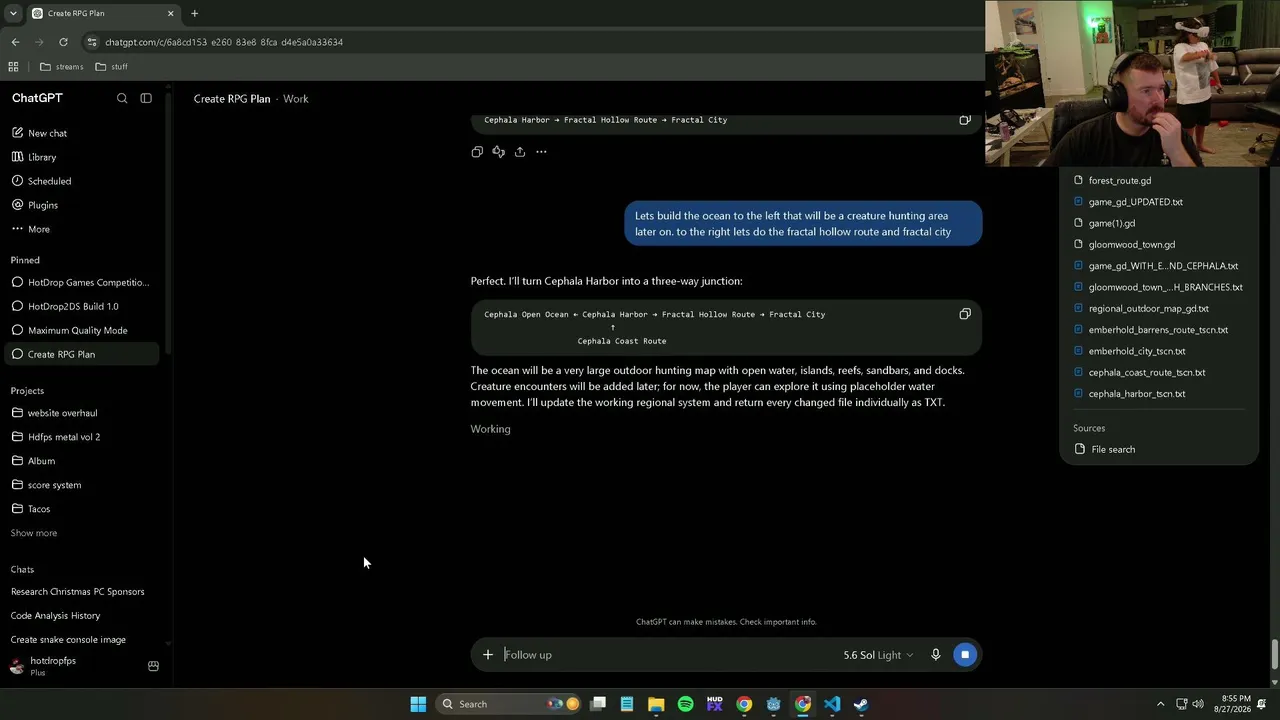This screenshot has width=1280, height=720.
Task: Open the Plugins page
Action: (82, 205)
